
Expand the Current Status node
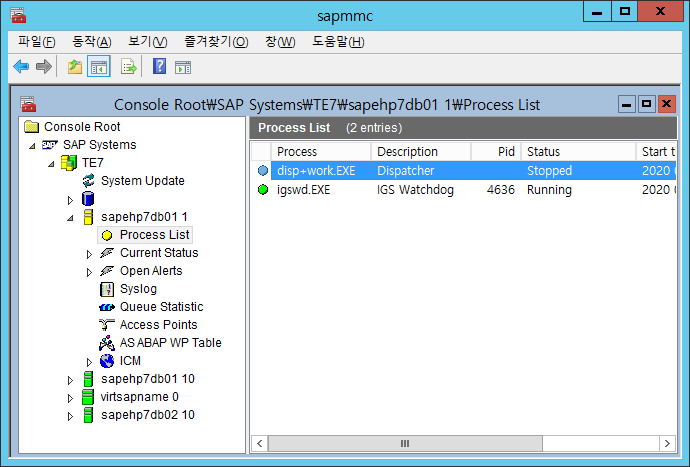click(x=89, y=254)
